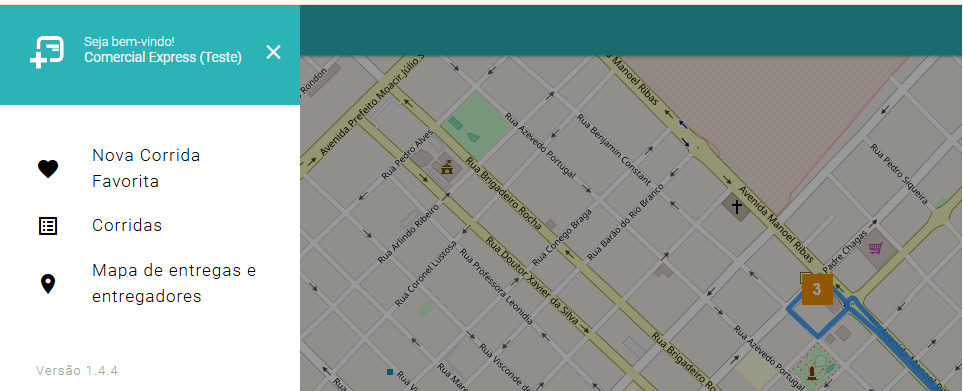
Task: Click the church cross icon on map
Action: [736, 207]
